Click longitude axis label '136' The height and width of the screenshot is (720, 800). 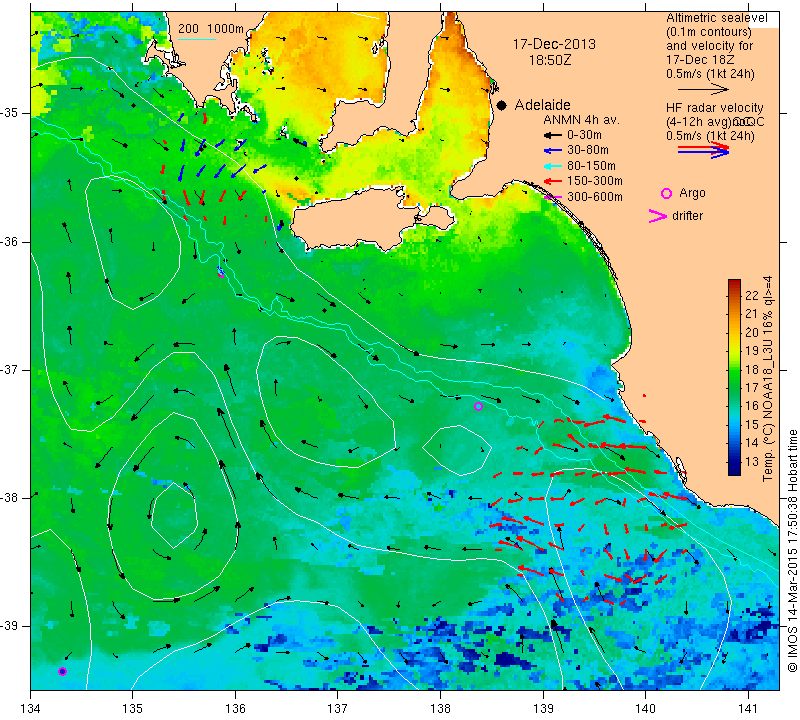coord(236,709)
